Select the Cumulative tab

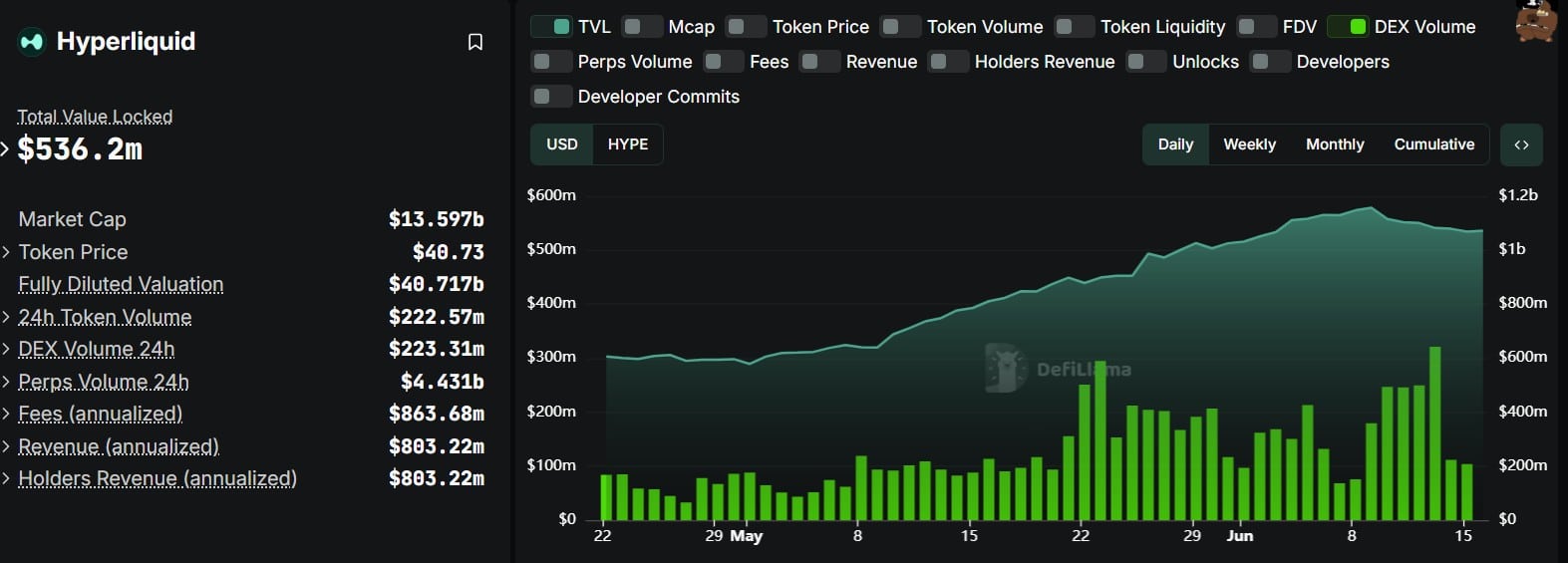[x=1433, y=144]
